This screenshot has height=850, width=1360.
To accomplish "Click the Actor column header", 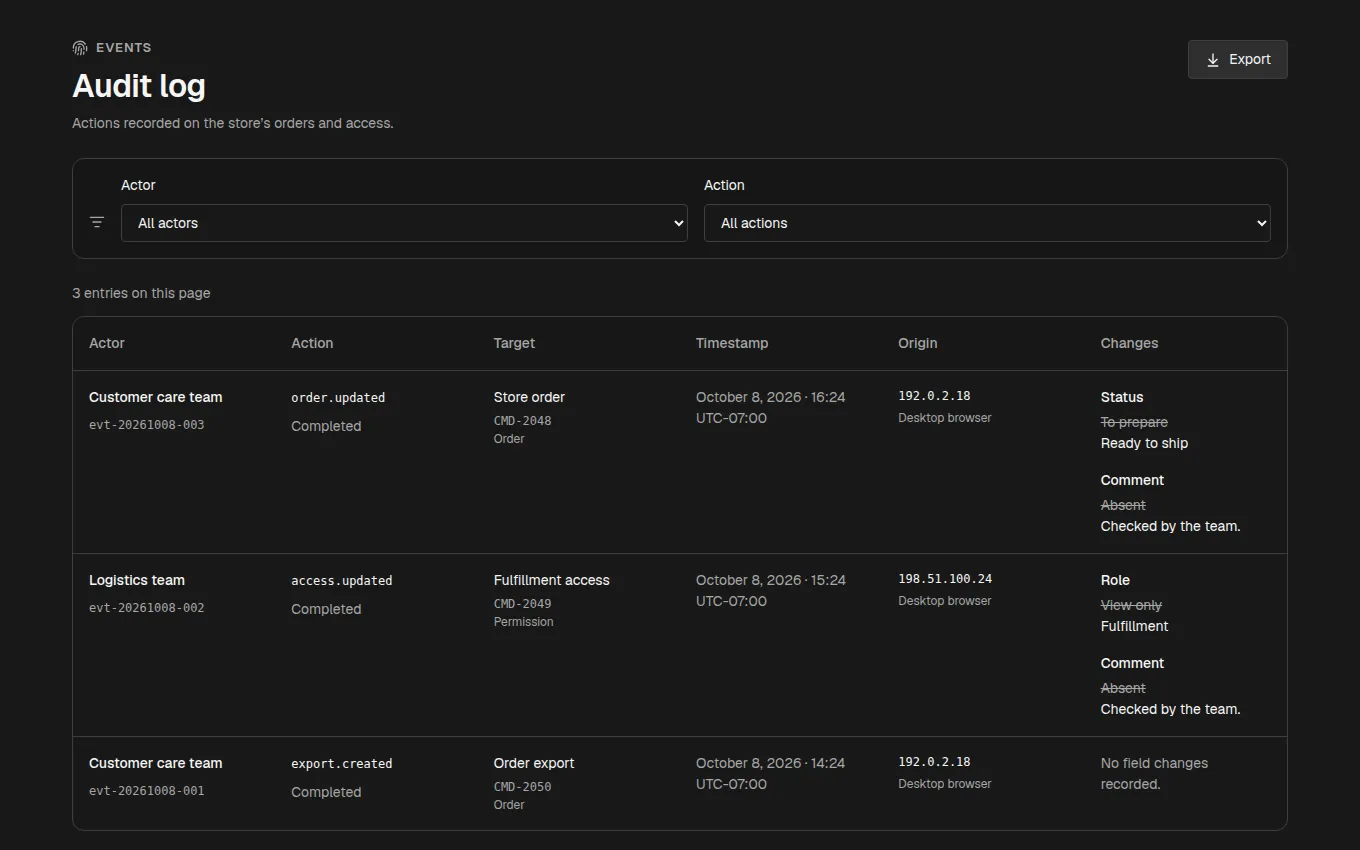I will [107, 343].
